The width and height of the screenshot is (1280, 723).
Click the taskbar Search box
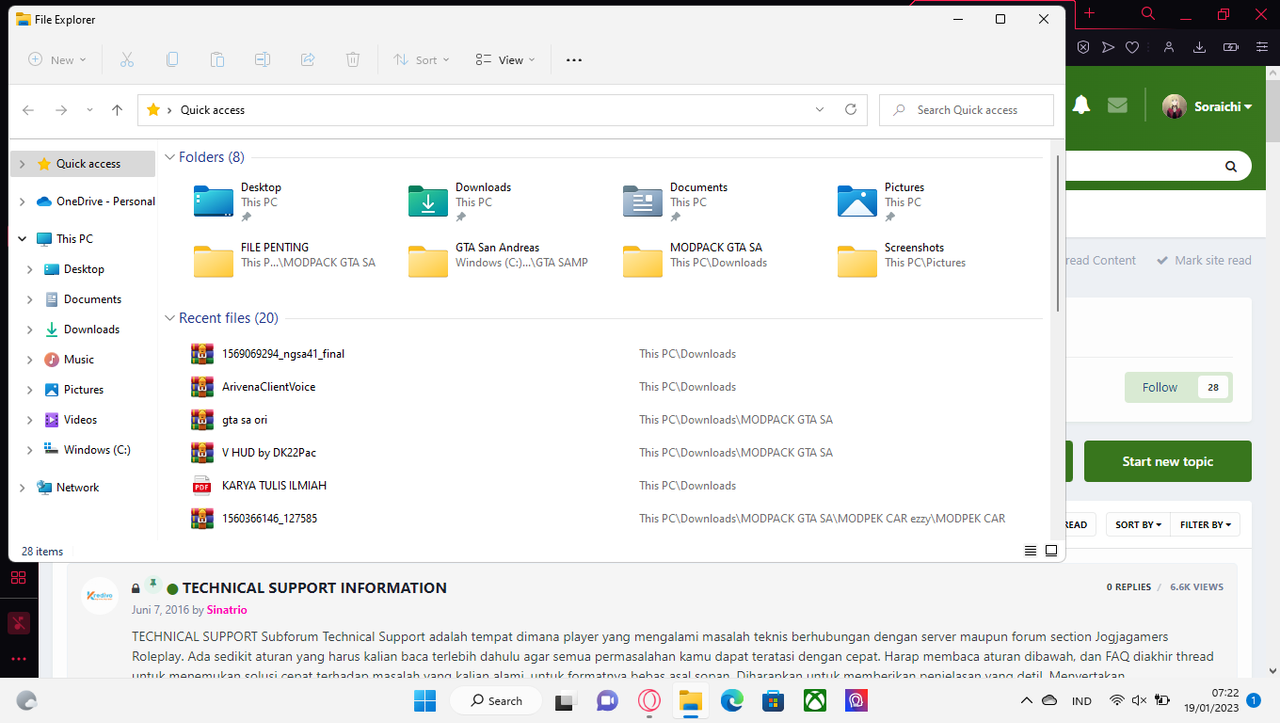(x=494, y=700)
